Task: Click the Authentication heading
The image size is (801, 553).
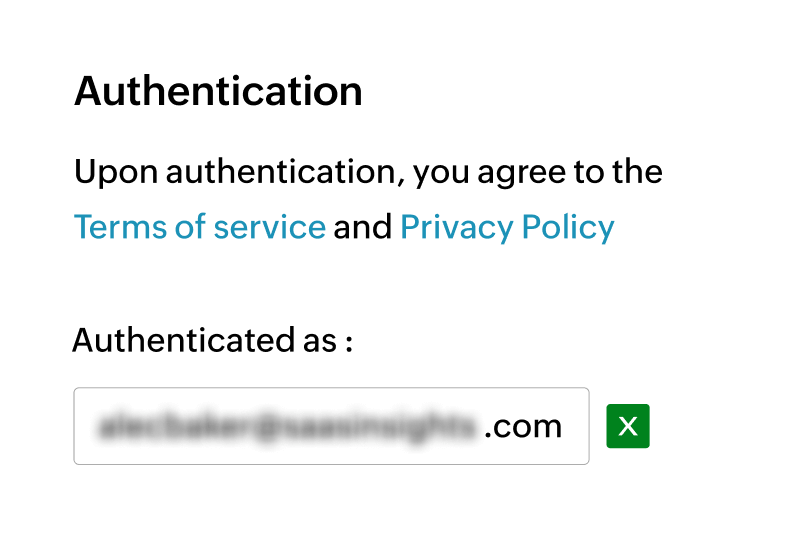Action: (218, 92)
